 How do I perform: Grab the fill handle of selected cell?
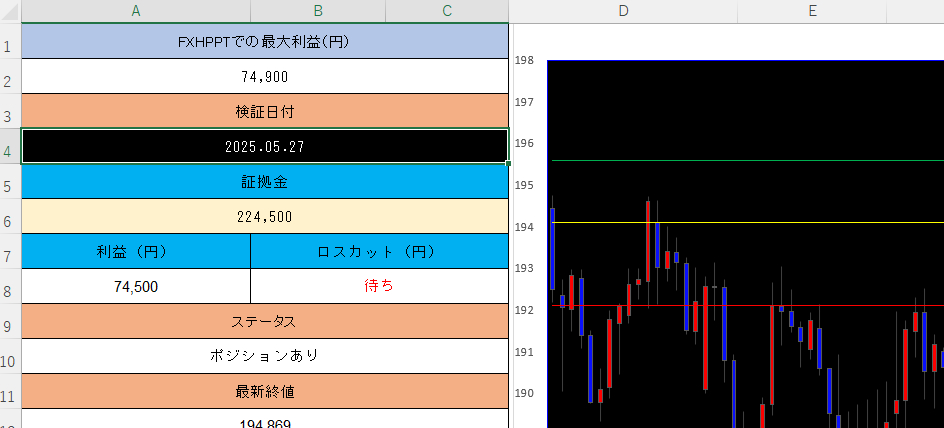[508, 163]
